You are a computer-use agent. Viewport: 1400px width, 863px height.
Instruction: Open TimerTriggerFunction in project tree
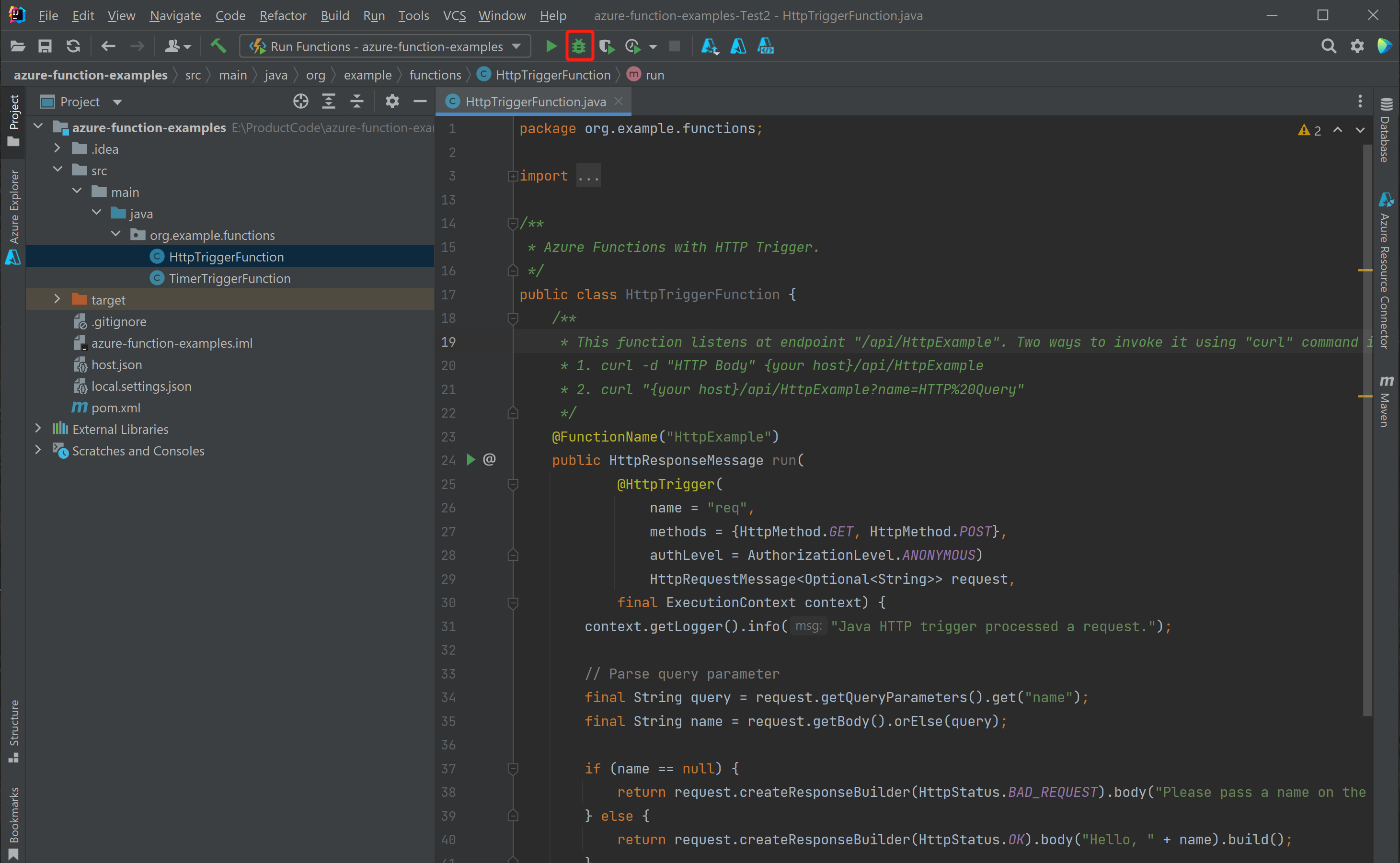point(229,279)
